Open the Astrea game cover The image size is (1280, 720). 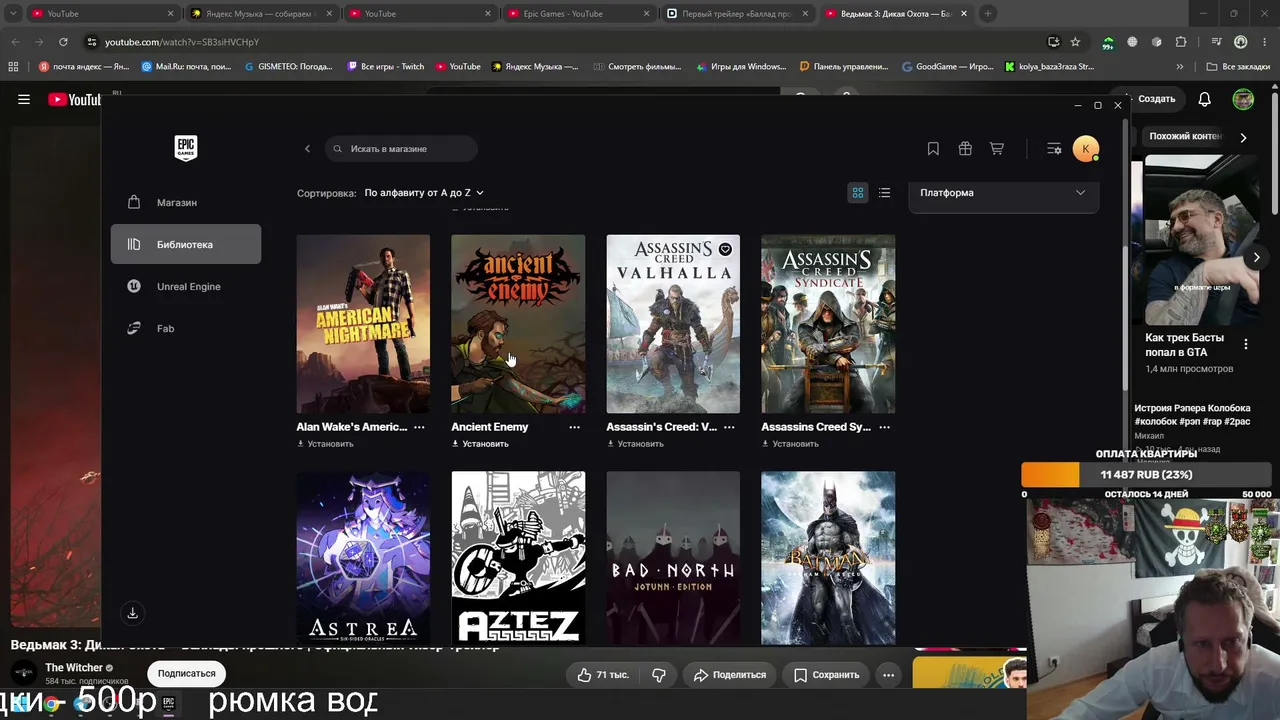pyautogui.click(x=363, y=558)
